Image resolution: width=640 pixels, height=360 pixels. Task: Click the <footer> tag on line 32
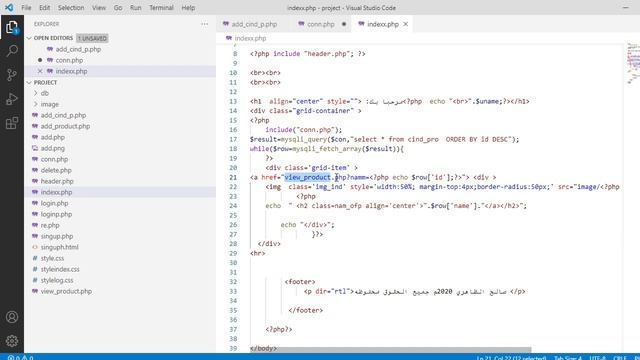click(300, 282)
